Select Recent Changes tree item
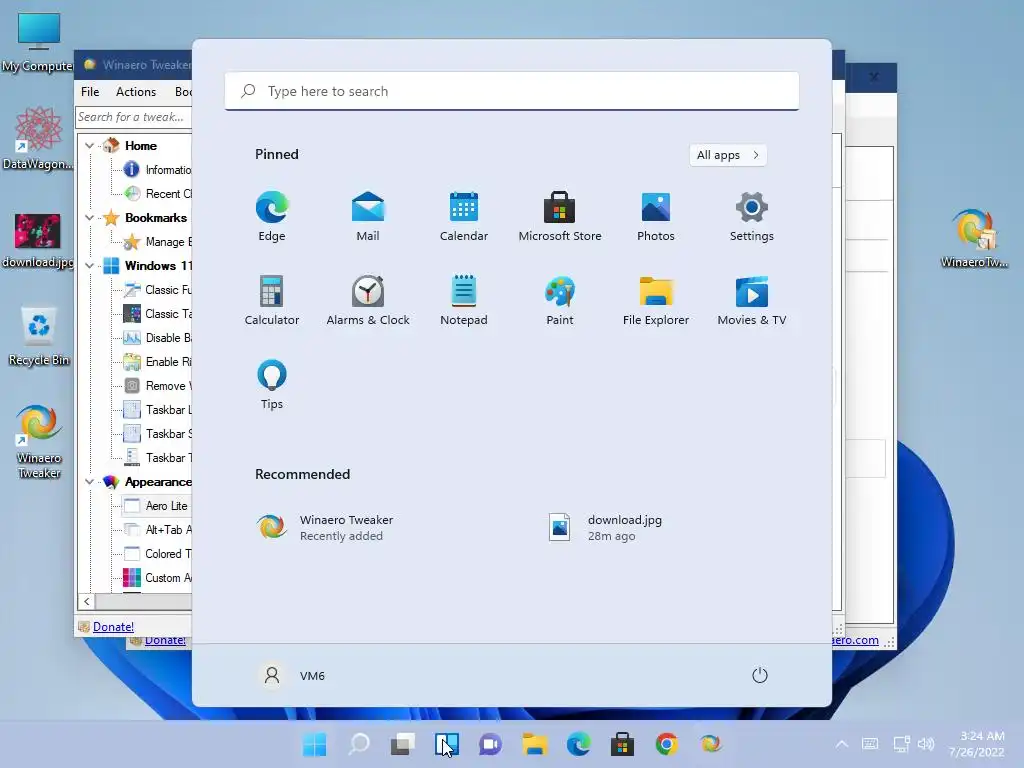 pos(157,194)
